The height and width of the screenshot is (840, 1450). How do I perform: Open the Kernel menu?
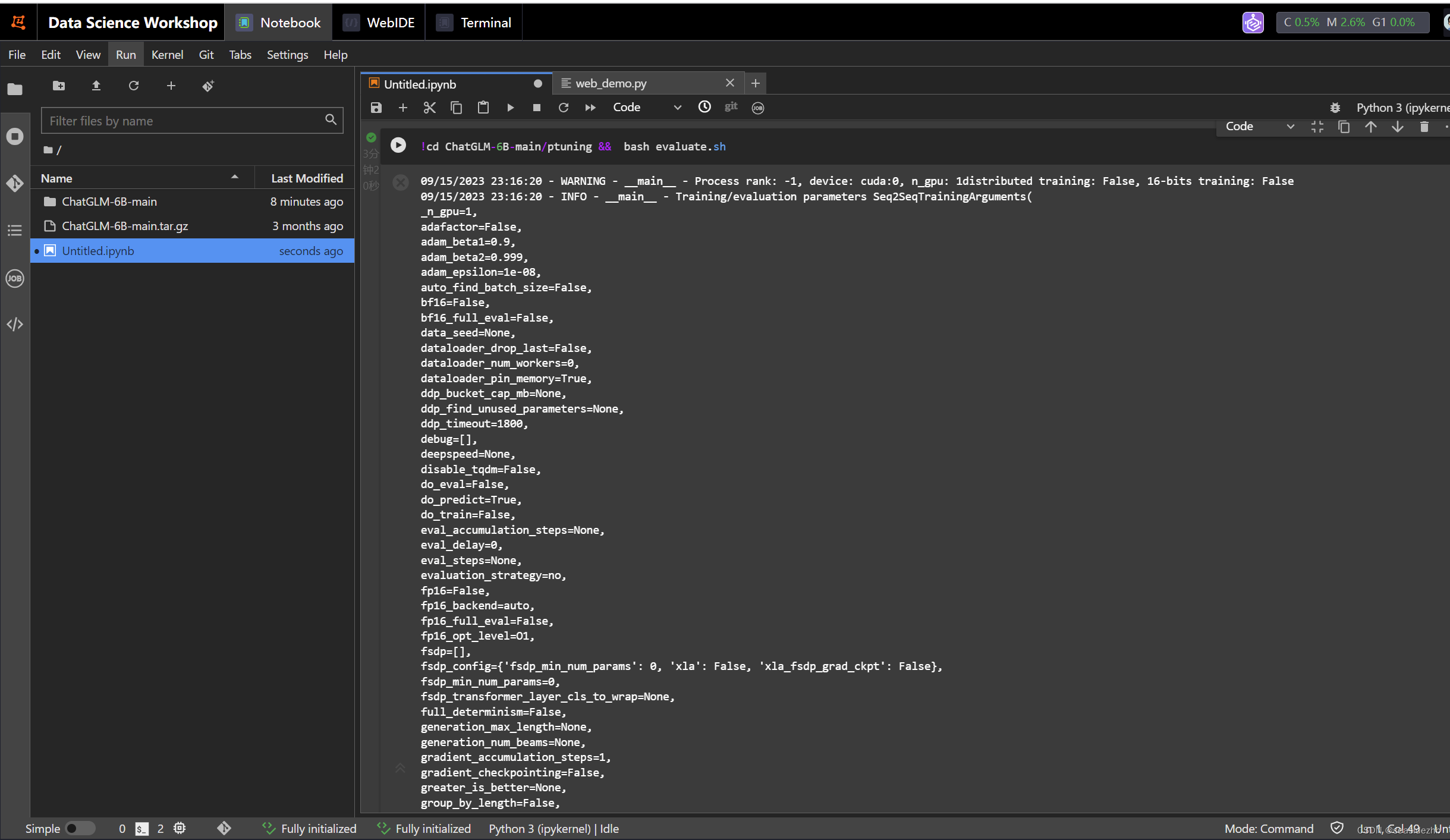(x=166, y=54)
